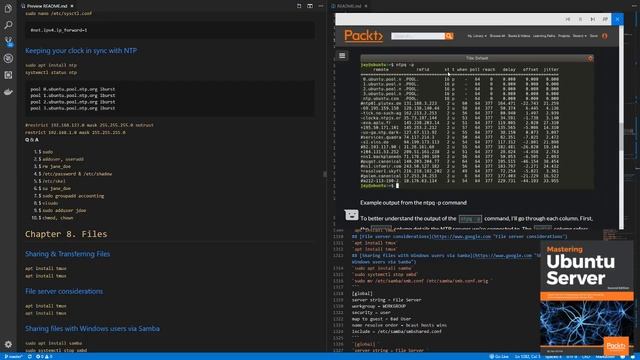Image resolution: width=640 pixels, height=360 pixels.
Task: Toggle the Packt table of contents hamburger button
Action: tap(342, 56)
